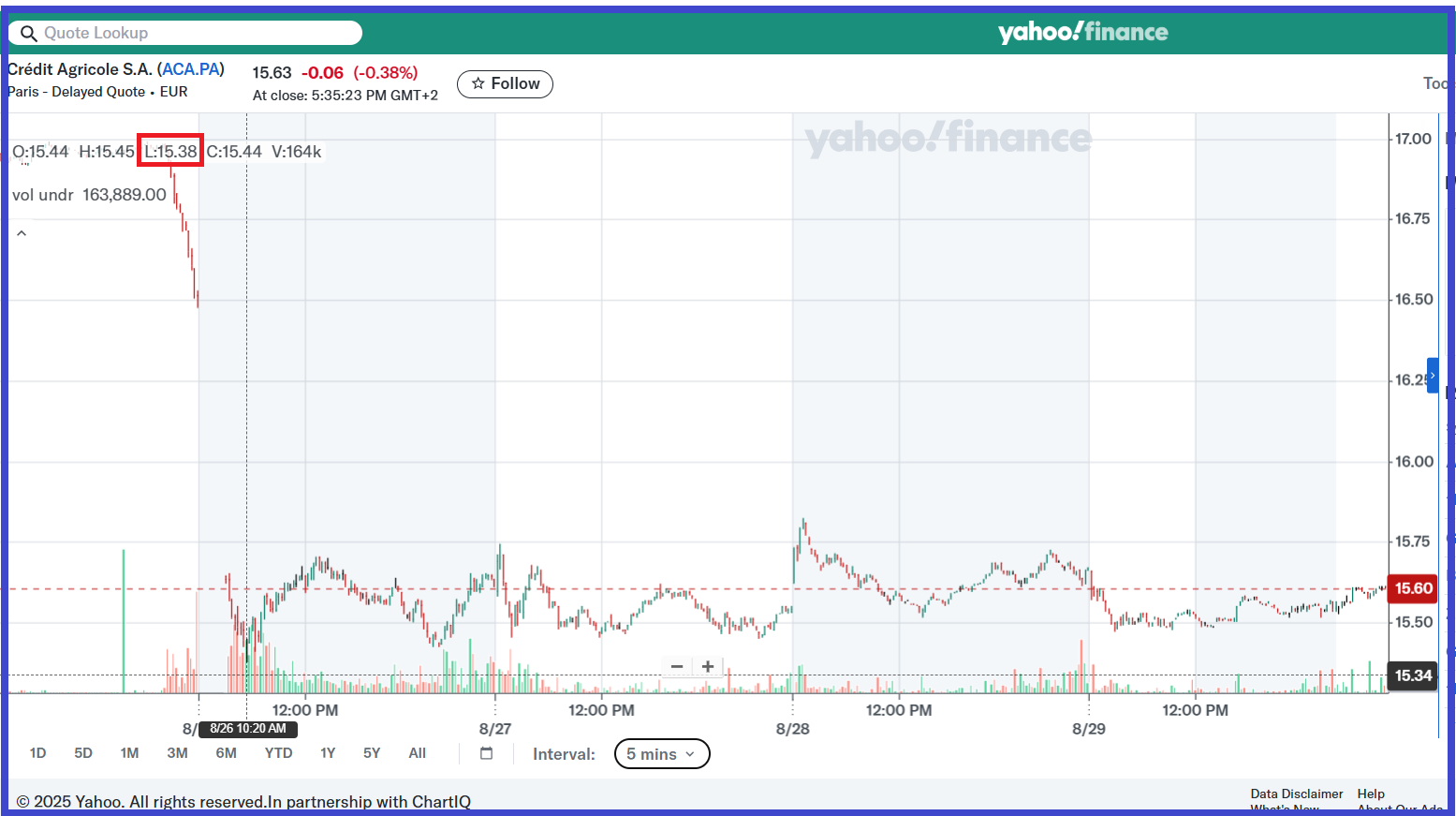Select the YTD range option
The width and height of the screenshot is (1456, 816).
pyautogui.click(x=278, y=753)
